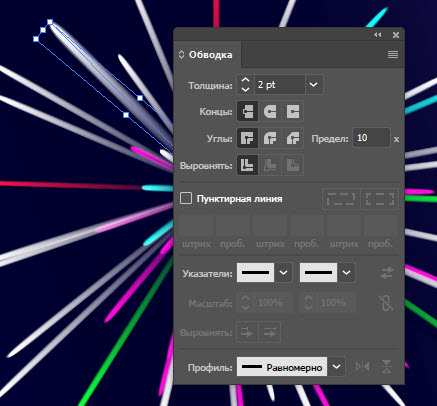Choose the round join corner icon
437x406 pixels.
coord(270,138)
